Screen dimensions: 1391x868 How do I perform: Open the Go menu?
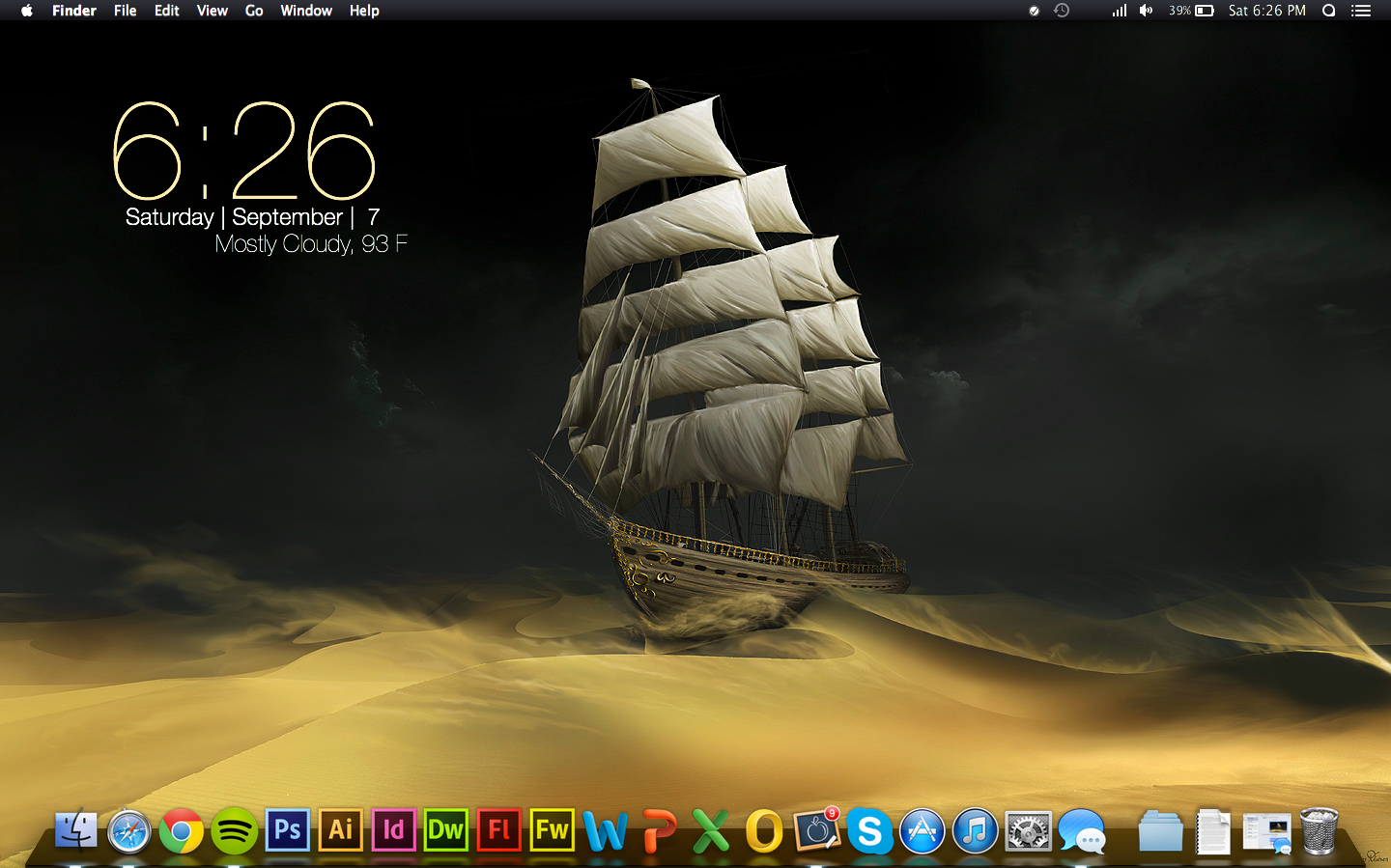[x=254, y=11]
